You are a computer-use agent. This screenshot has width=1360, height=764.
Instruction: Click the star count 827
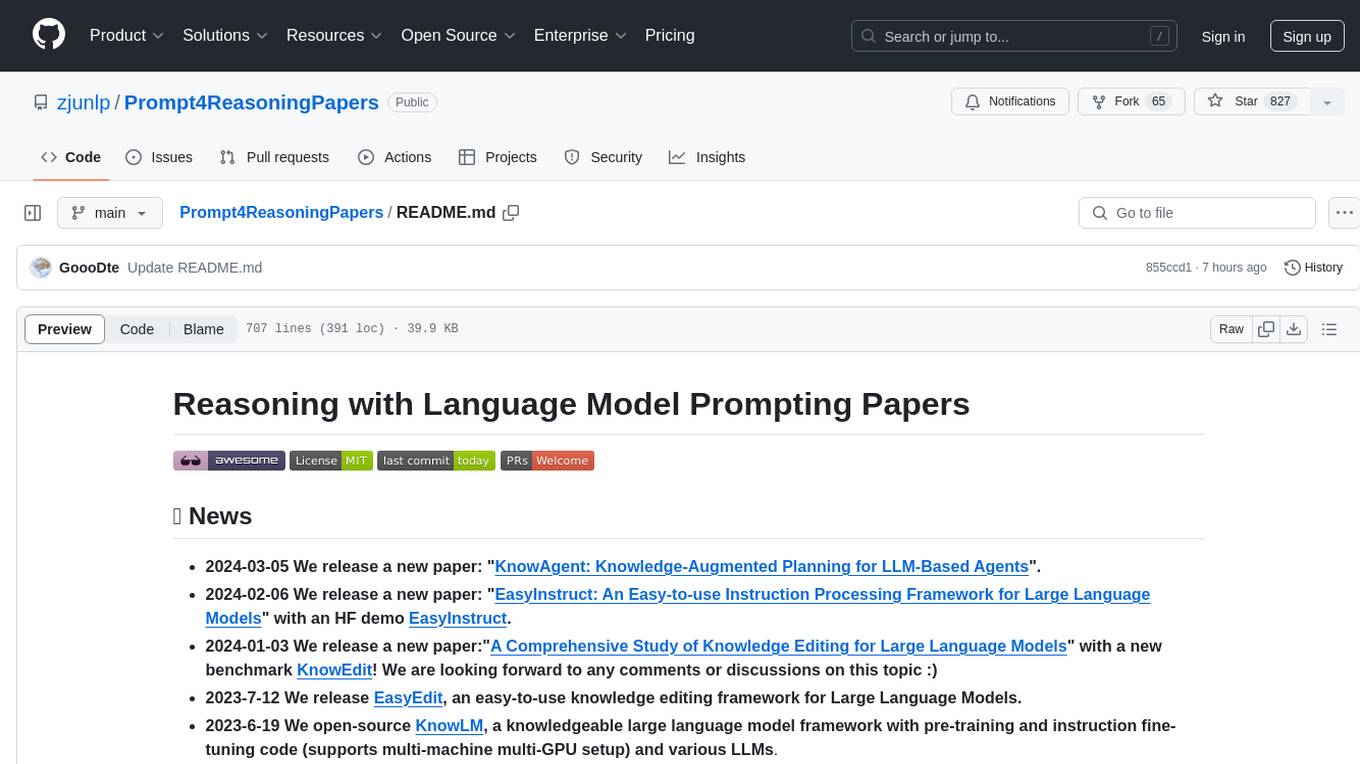(1281, 102)
